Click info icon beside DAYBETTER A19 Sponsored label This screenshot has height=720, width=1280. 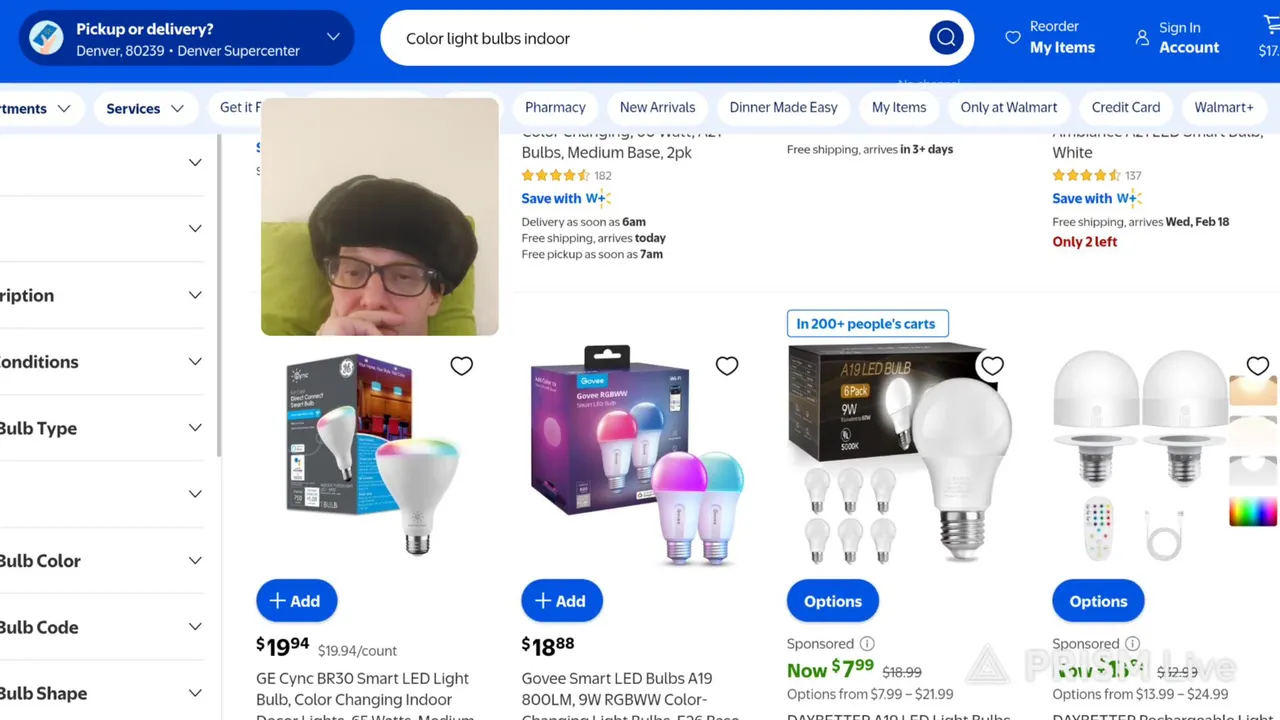click(x=867, y=644)
